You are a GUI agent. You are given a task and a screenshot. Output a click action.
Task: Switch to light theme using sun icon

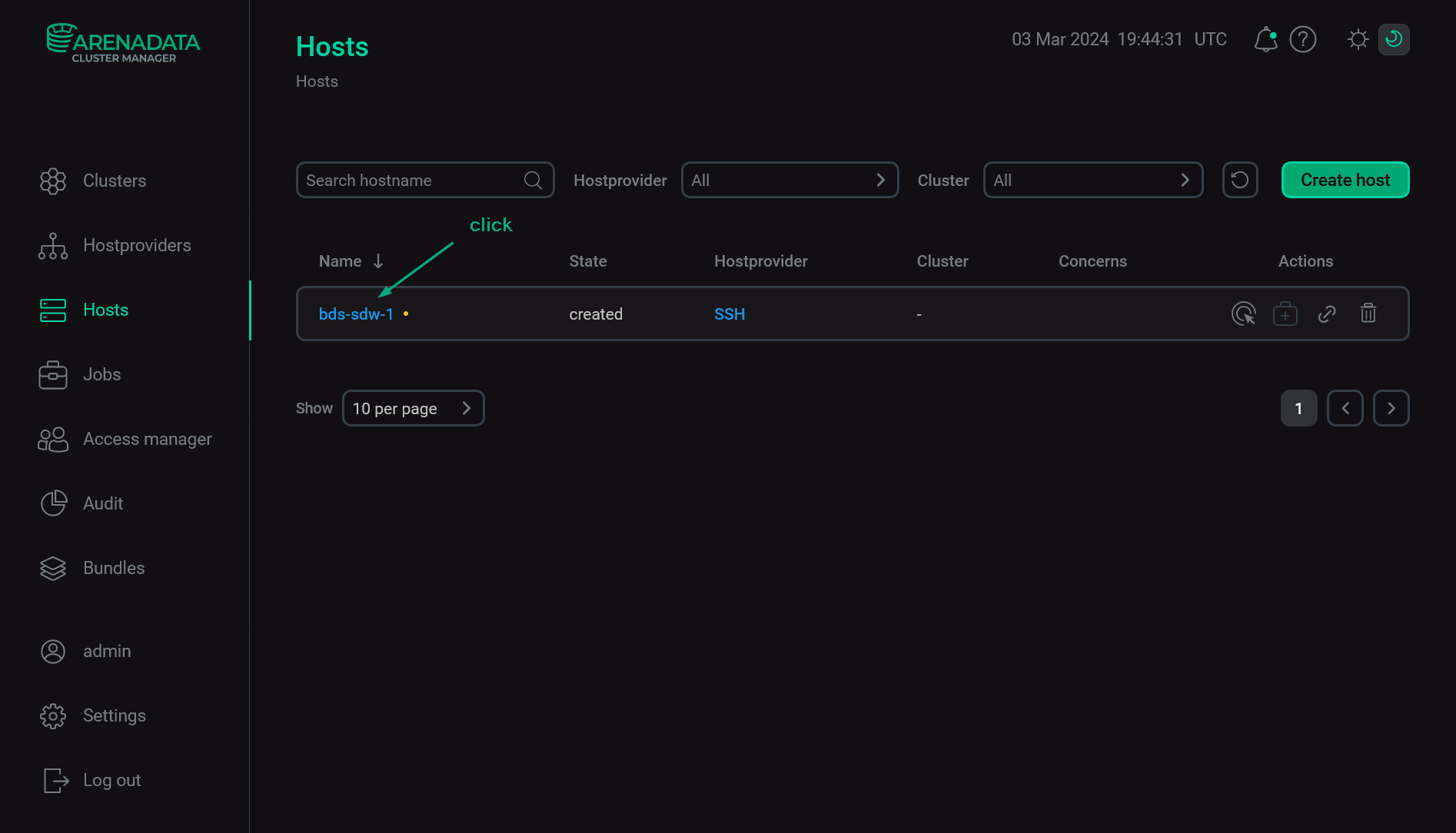(x=1358, y=39)
